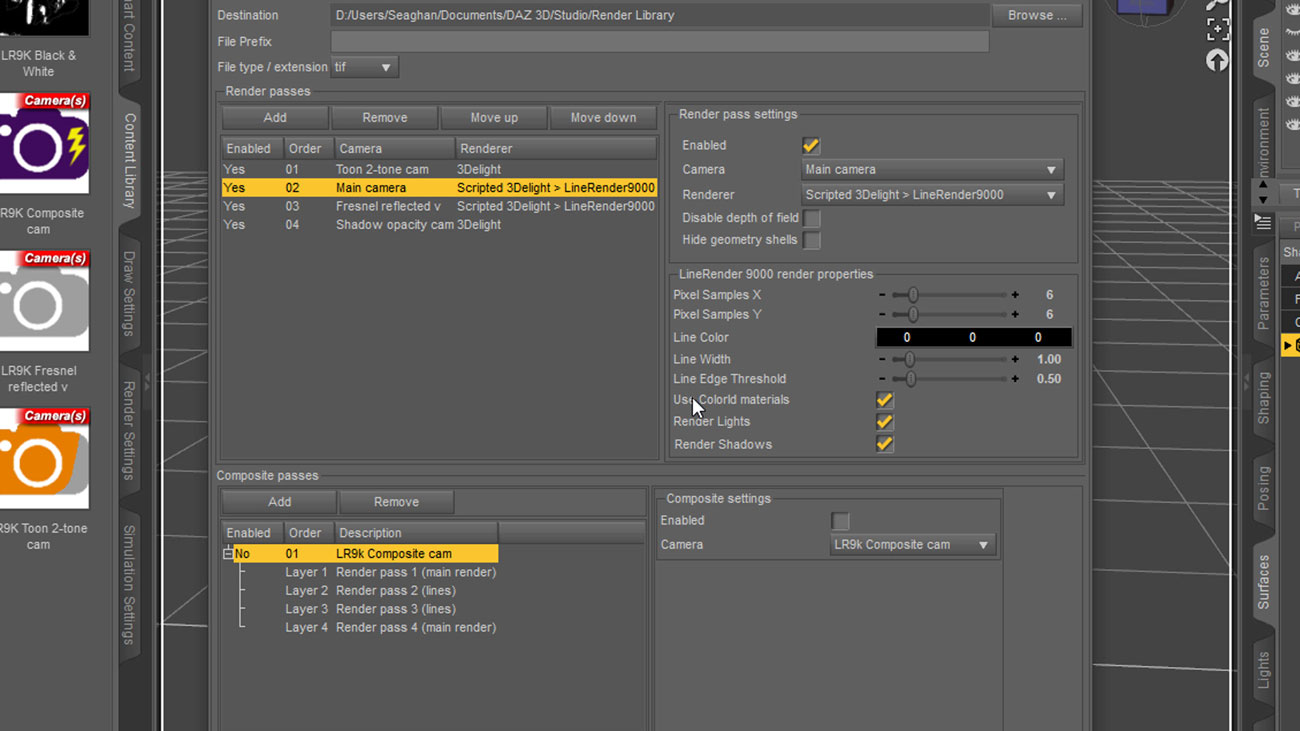
Task: Click minus icon for Pixel Samples Y
Action: point(882,314)
